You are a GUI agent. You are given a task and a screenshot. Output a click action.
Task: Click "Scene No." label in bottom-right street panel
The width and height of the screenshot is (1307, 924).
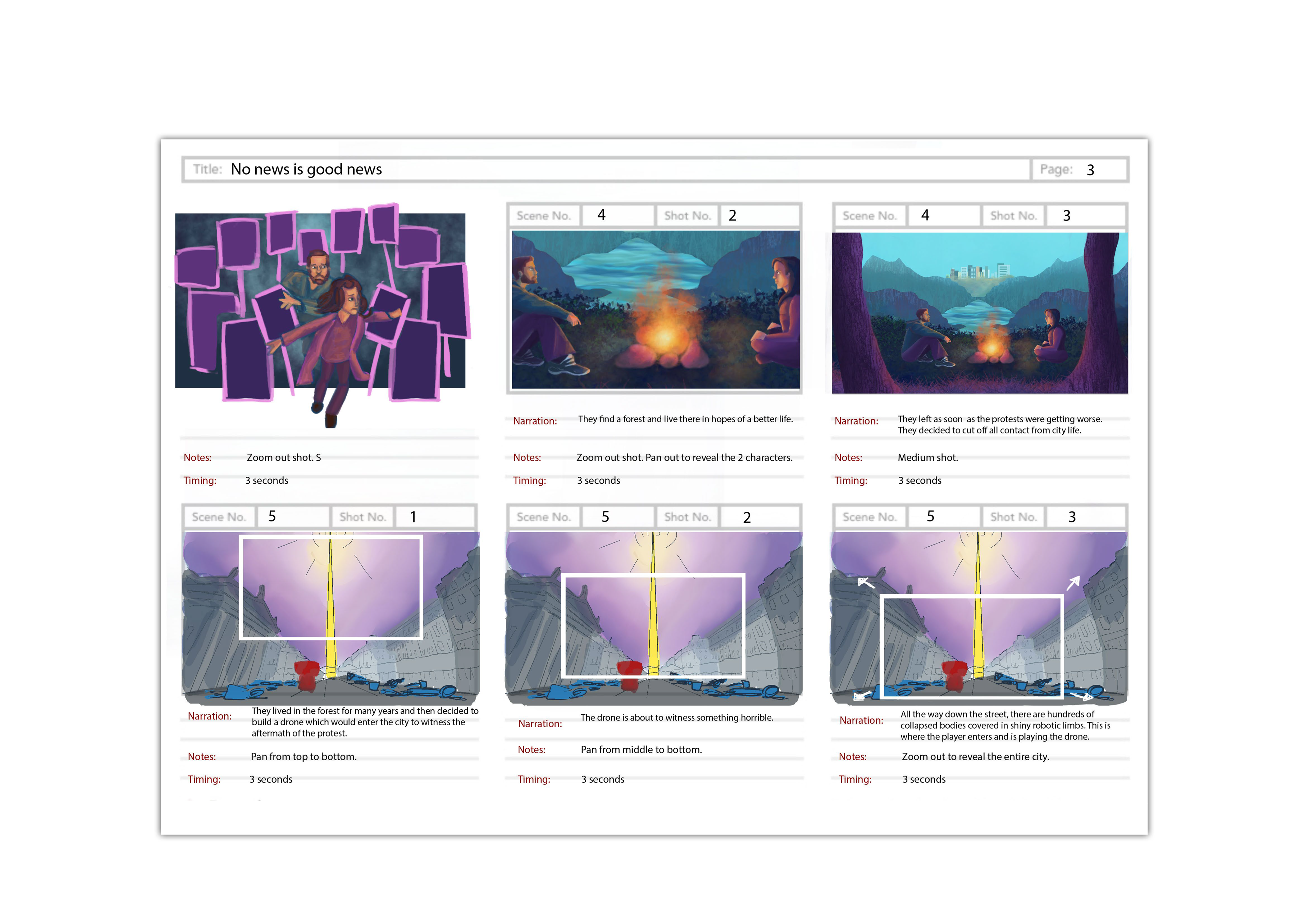tap(869, 517)
